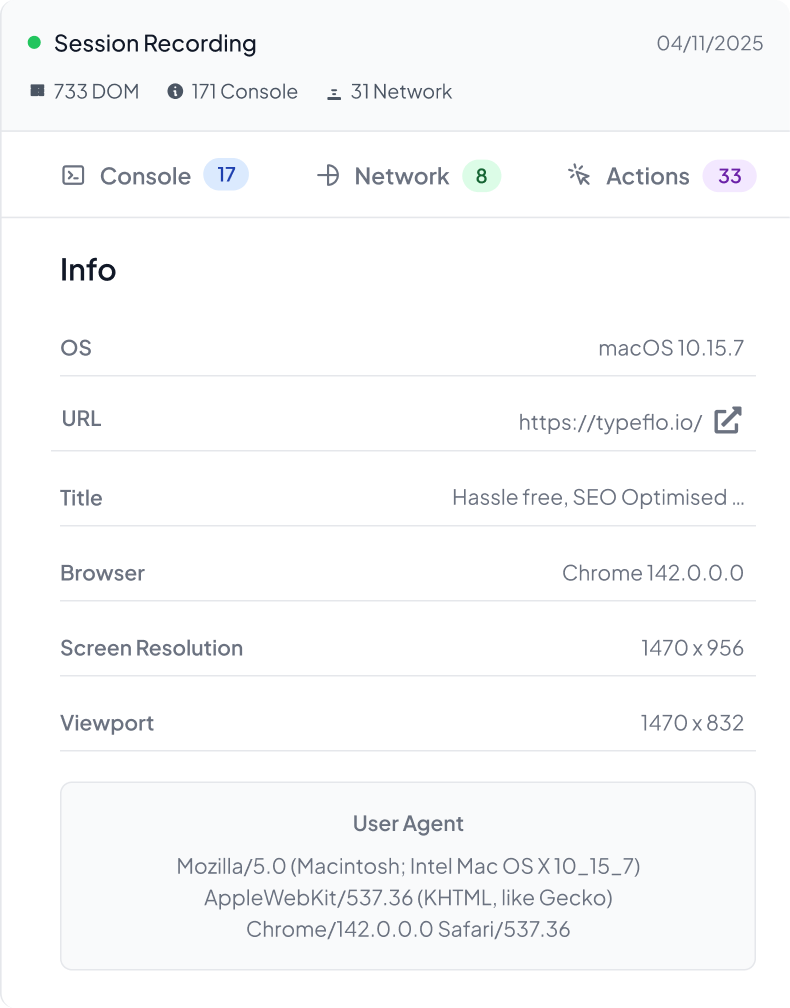This screenshot has width=790, height=1008.
Task: Click the Actions badge showing 33
Action: tap(730, 176)
